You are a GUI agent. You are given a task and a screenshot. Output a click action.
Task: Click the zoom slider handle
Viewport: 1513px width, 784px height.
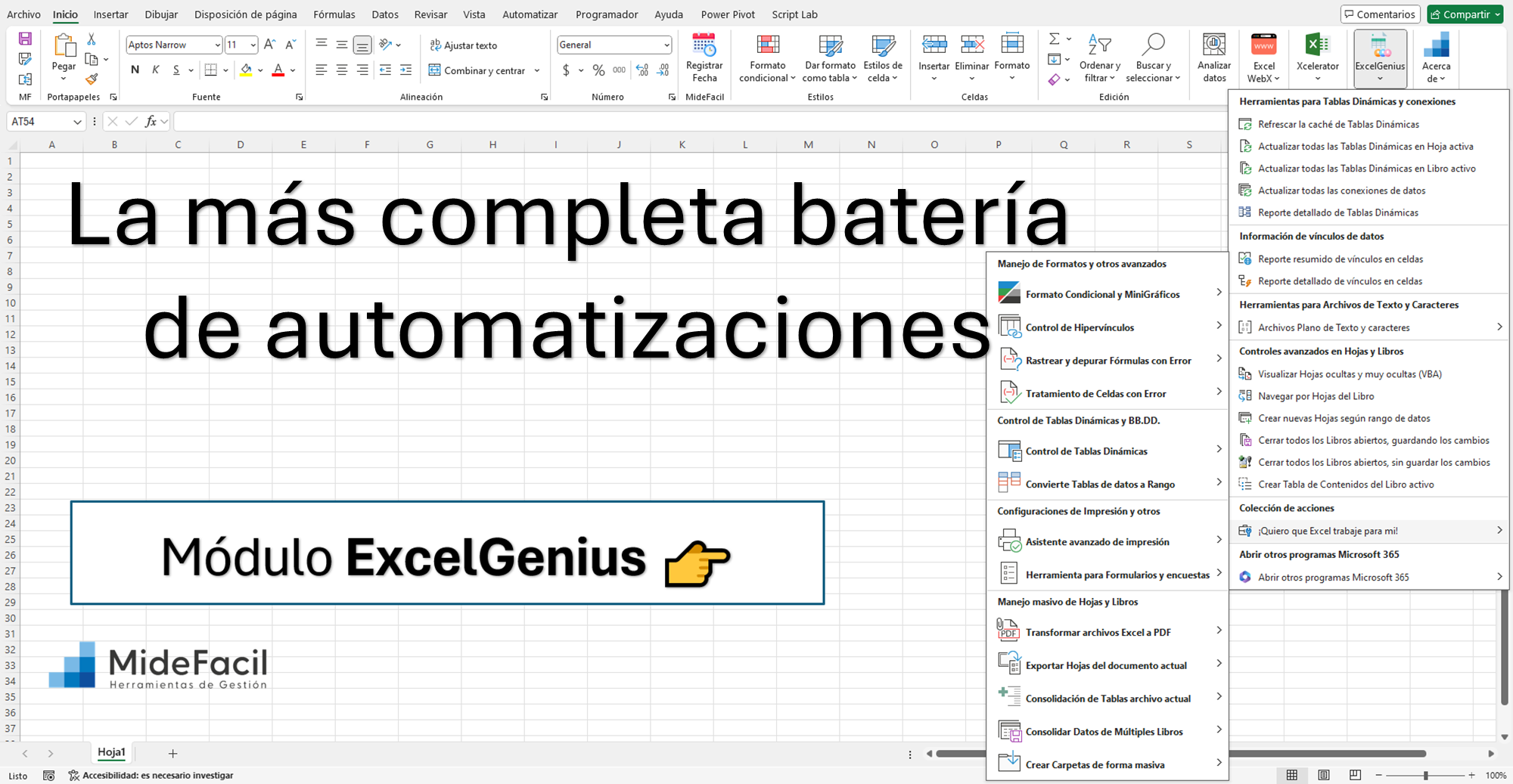[1425, 775]
